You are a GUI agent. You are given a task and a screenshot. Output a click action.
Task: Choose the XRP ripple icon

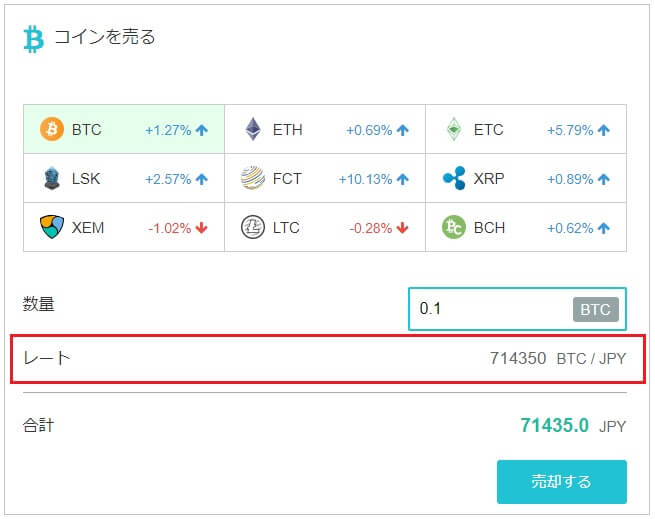click(x=454, y=178)
